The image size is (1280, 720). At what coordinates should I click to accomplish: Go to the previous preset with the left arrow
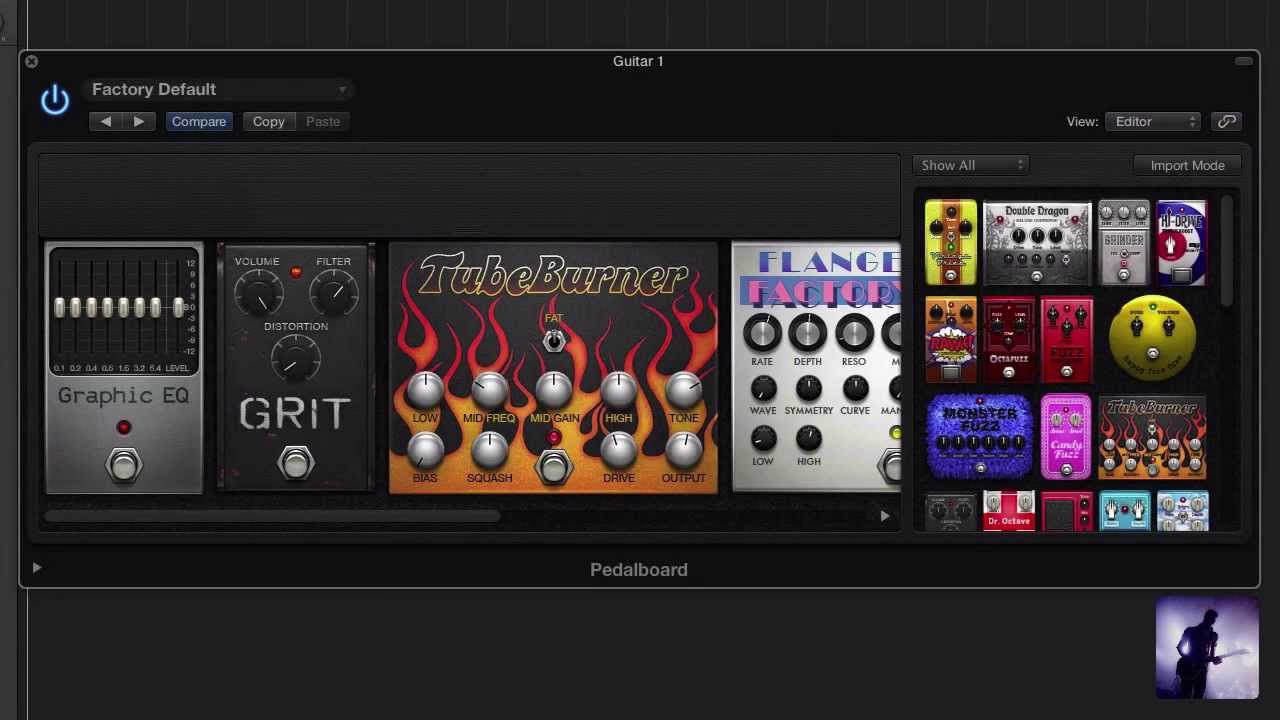pos(106,121)
